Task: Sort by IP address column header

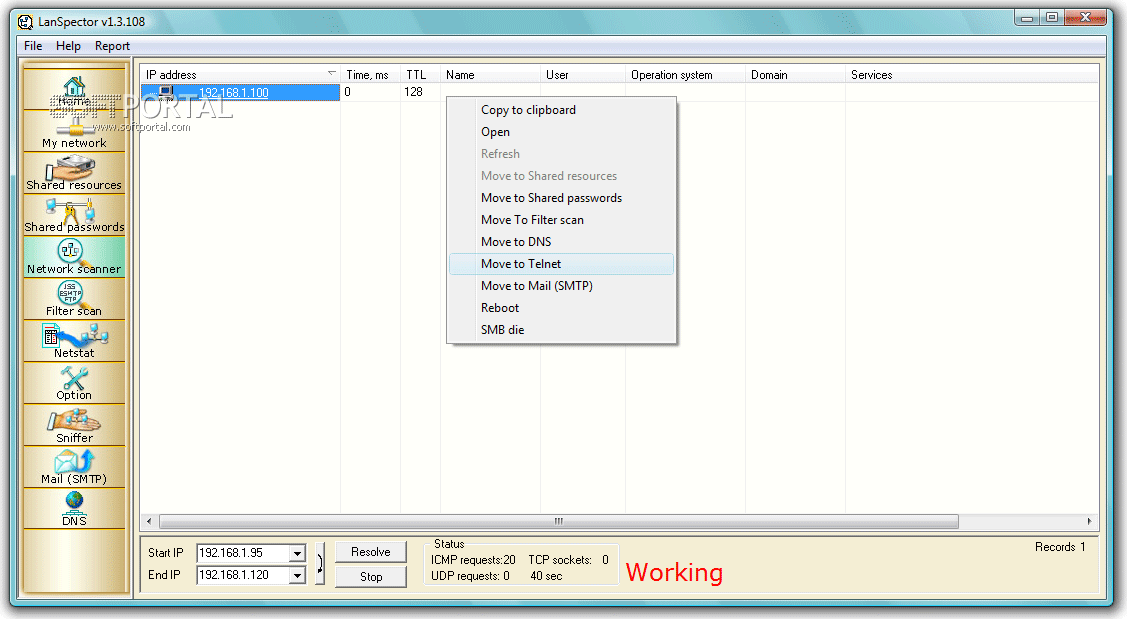Action: [x=240, y=75]
